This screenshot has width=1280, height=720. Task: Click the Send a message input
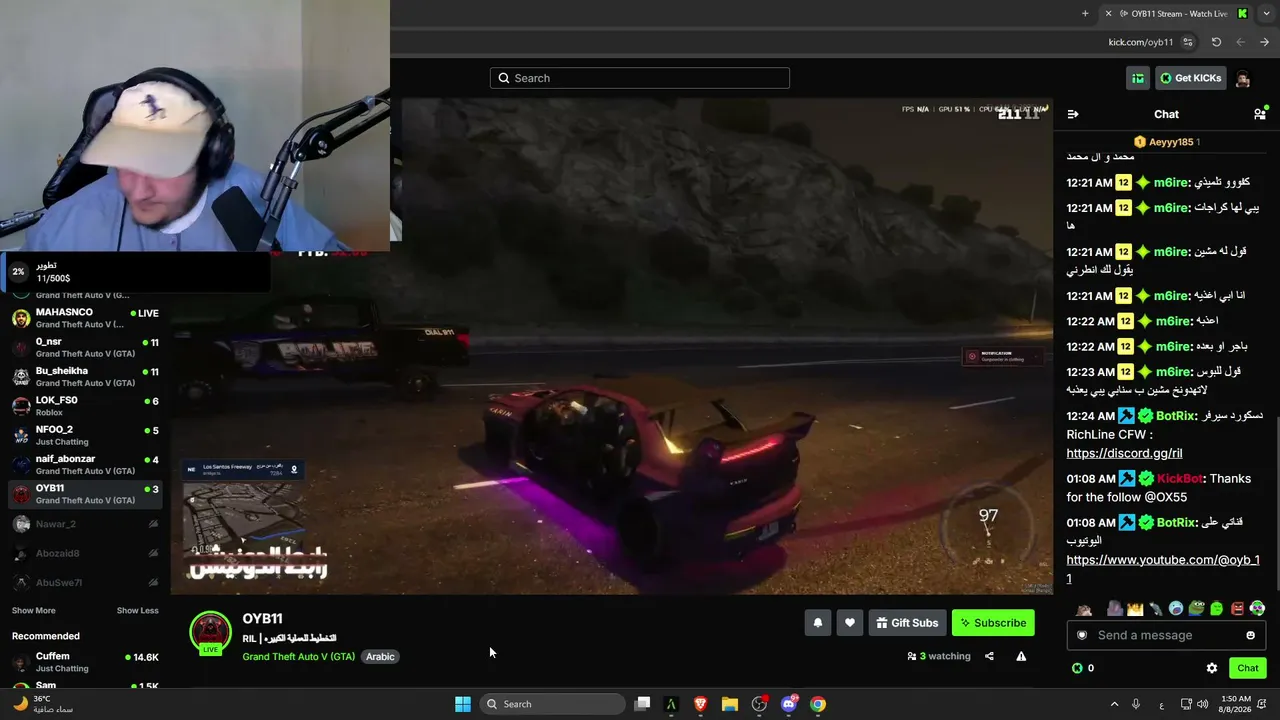1166,635
